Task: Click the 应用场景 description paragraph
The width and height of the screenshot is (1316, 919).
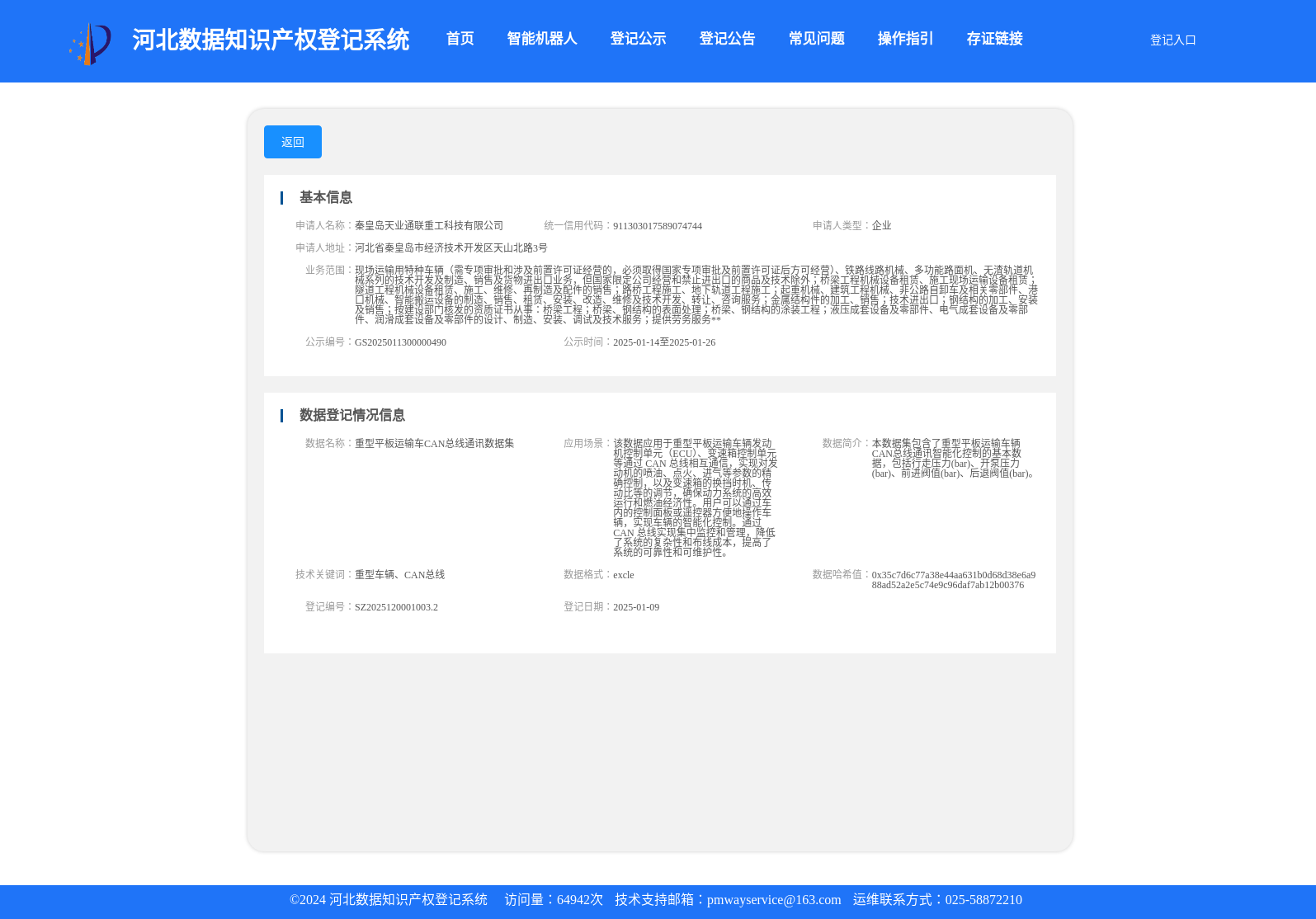Action: (696, 497)
